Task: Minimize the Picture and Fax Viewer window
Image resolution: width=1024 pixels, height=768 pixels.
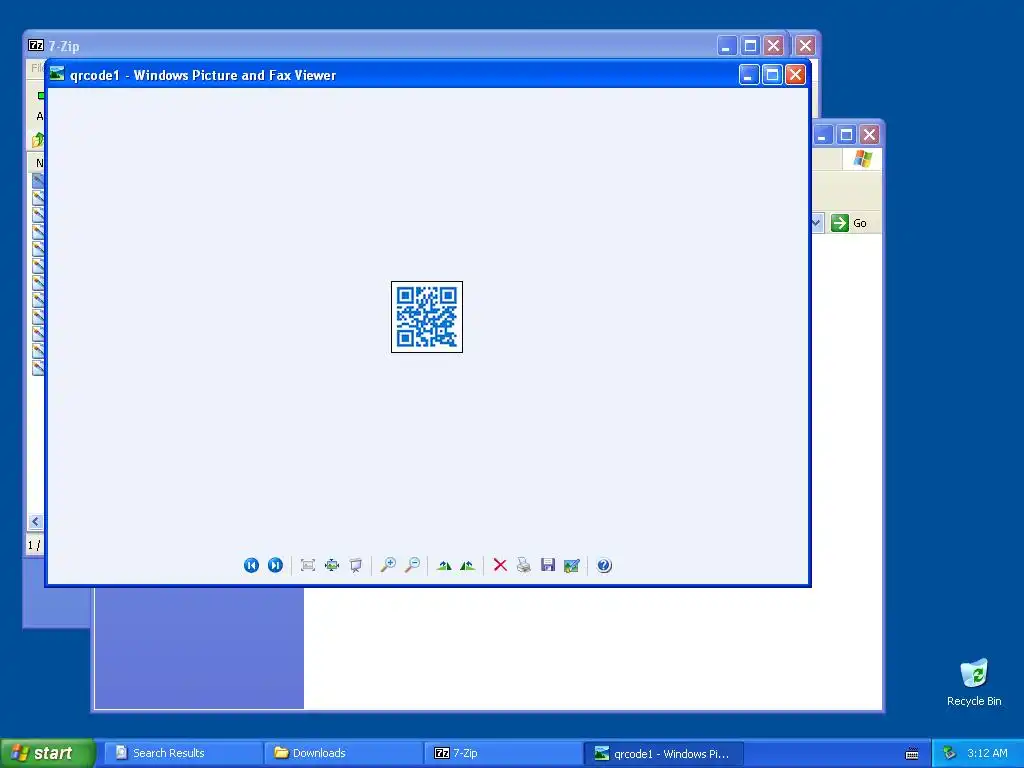Action: (x=748, y=75)
